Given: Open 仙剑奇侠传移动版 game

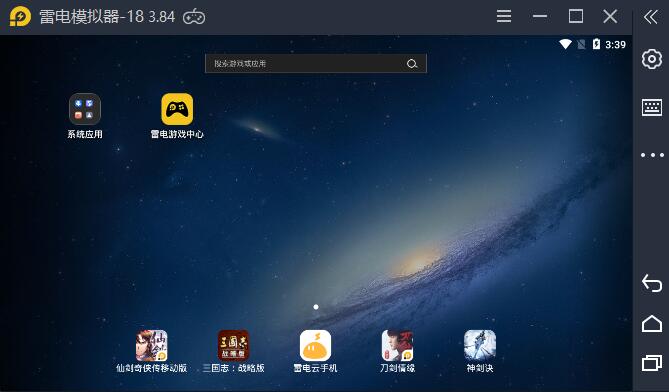Looking at the screenshot, I should click(151, 346).
